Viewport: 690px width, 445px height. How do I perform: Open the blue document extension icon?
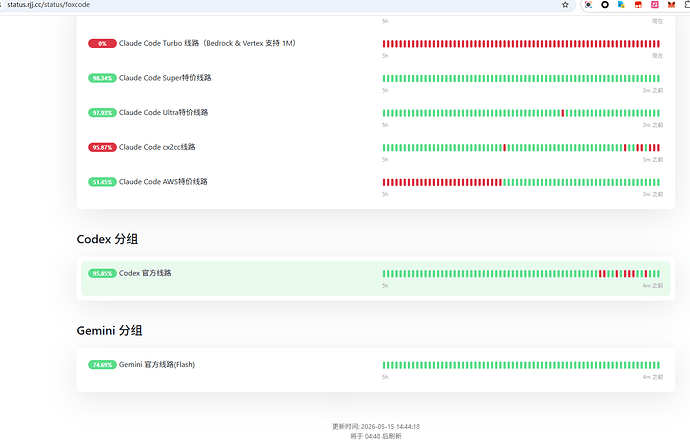[x=621, y=5]
